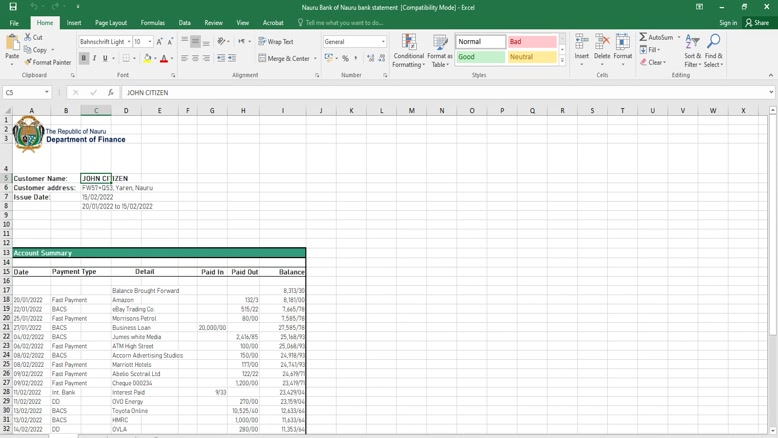Click the Cut scissors icon
This screenshot has width=778, height=438.
tap(28, 37)
